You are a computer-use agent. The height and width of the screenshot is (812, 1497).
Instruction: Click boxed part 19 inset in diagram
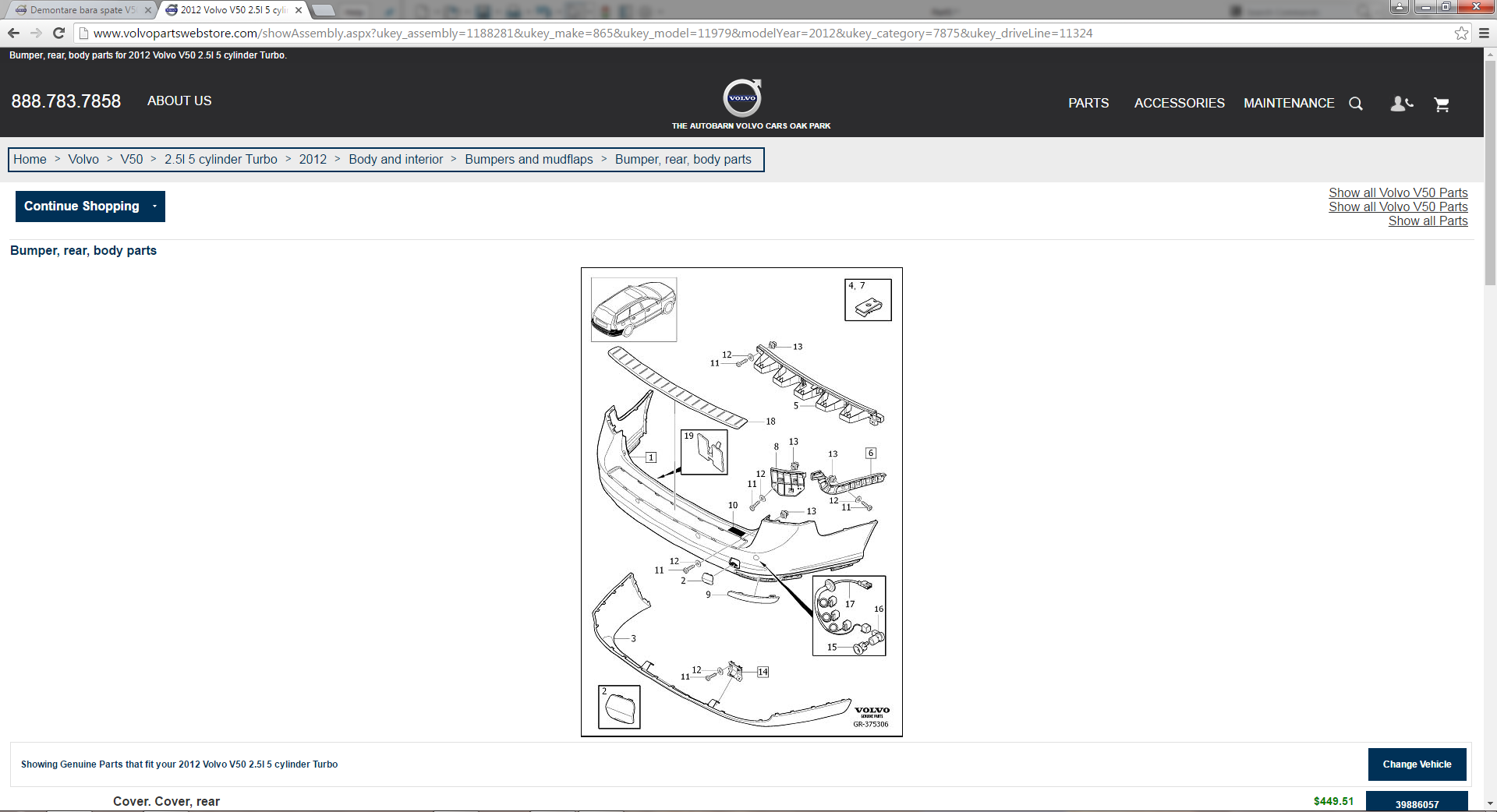point(704,452)
